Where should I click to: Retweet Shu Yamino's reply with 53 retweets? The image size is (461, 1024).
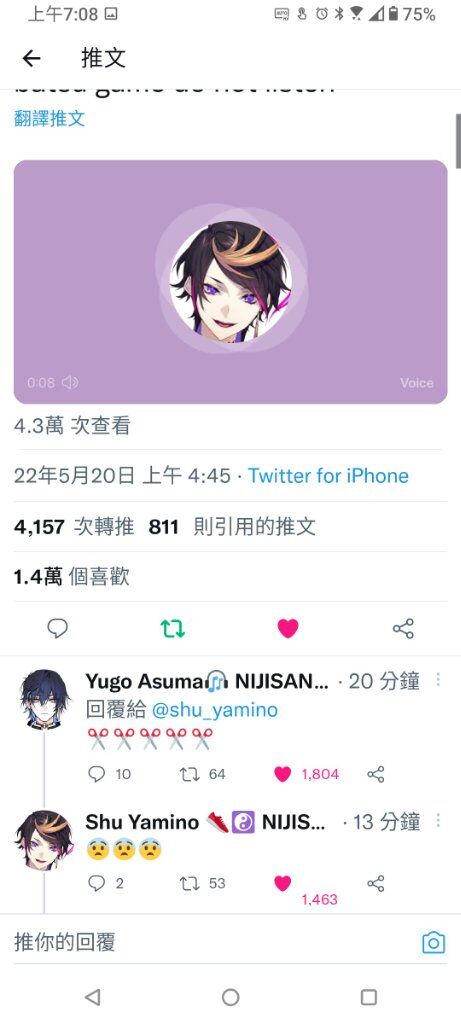(x=189, y=884)
